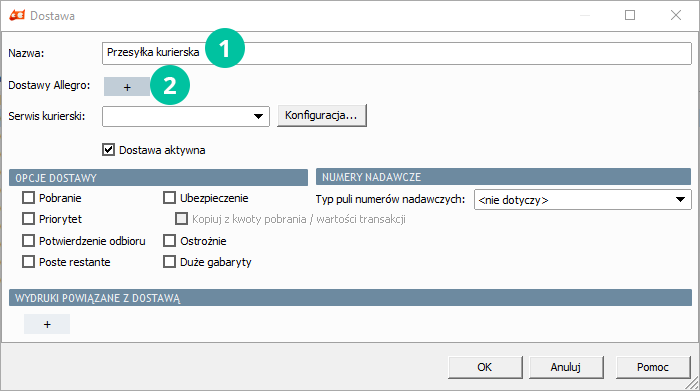Toggle the Ubezpieczenie checkbox
700x391 pixels.
170,198
